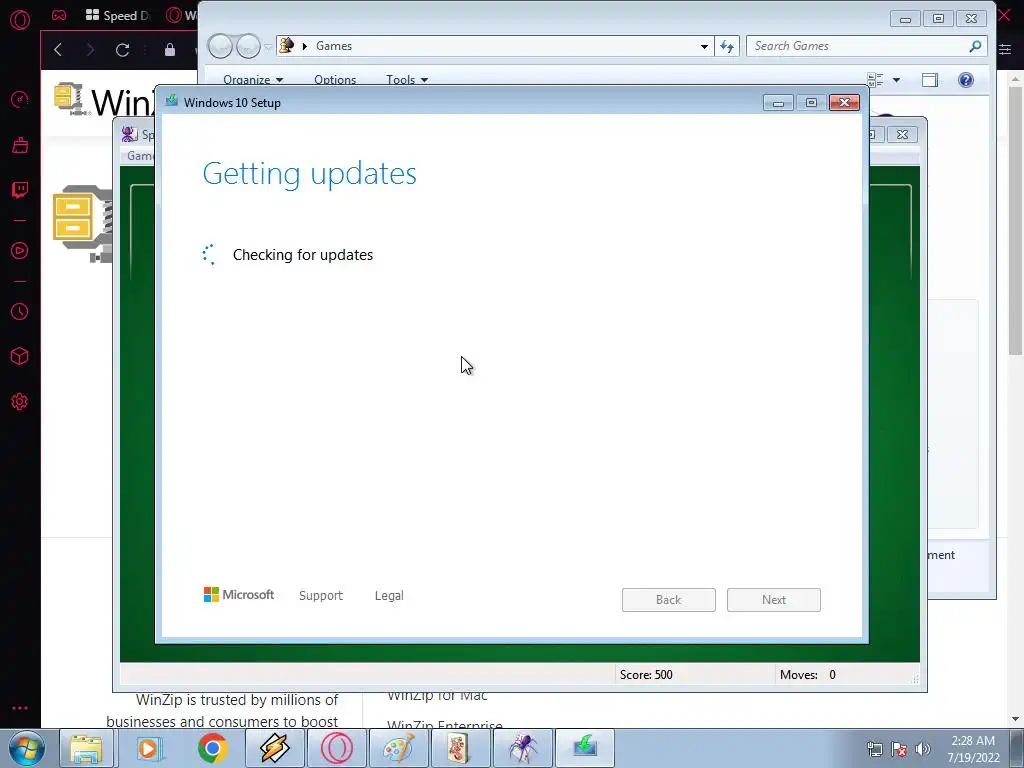Reload the Opera web page
The image size is (1024, 768).
click(x=122, y=50)
